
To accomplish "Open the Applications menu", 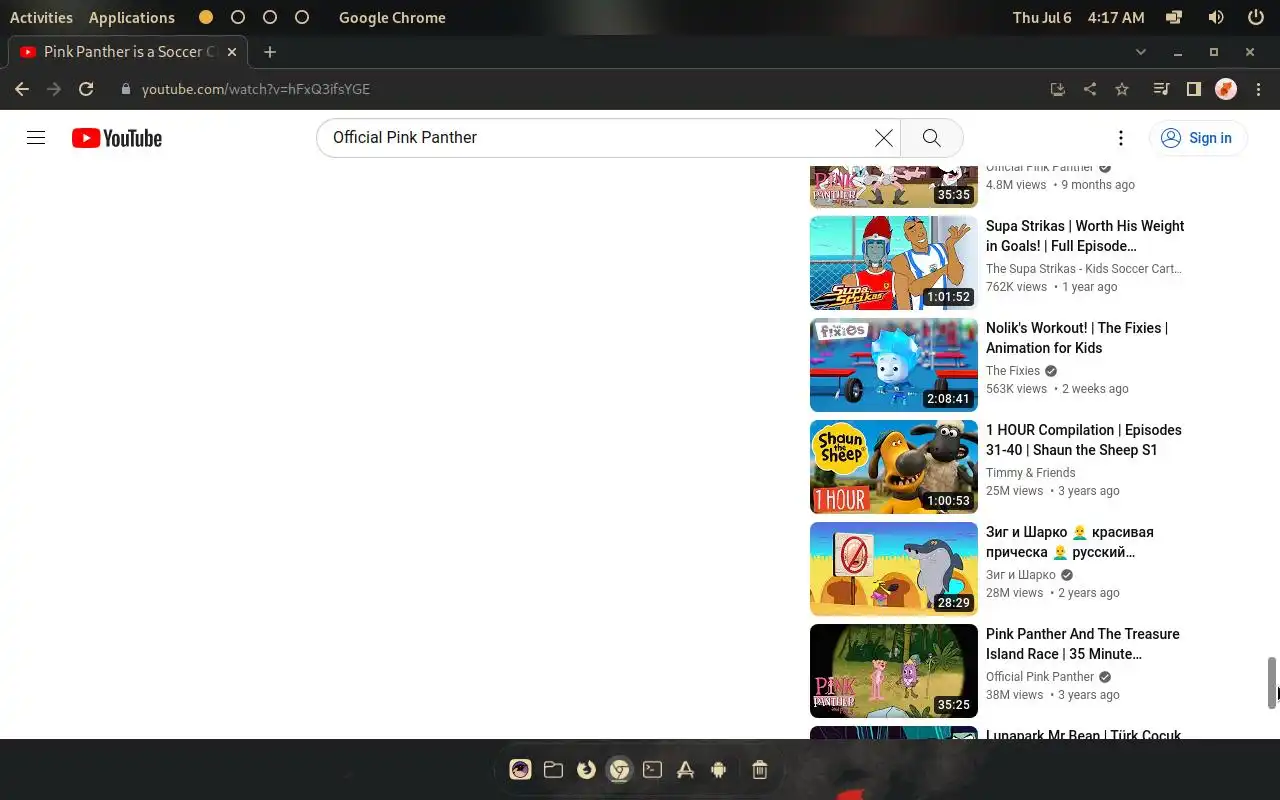I will click(x=131, y=17).
